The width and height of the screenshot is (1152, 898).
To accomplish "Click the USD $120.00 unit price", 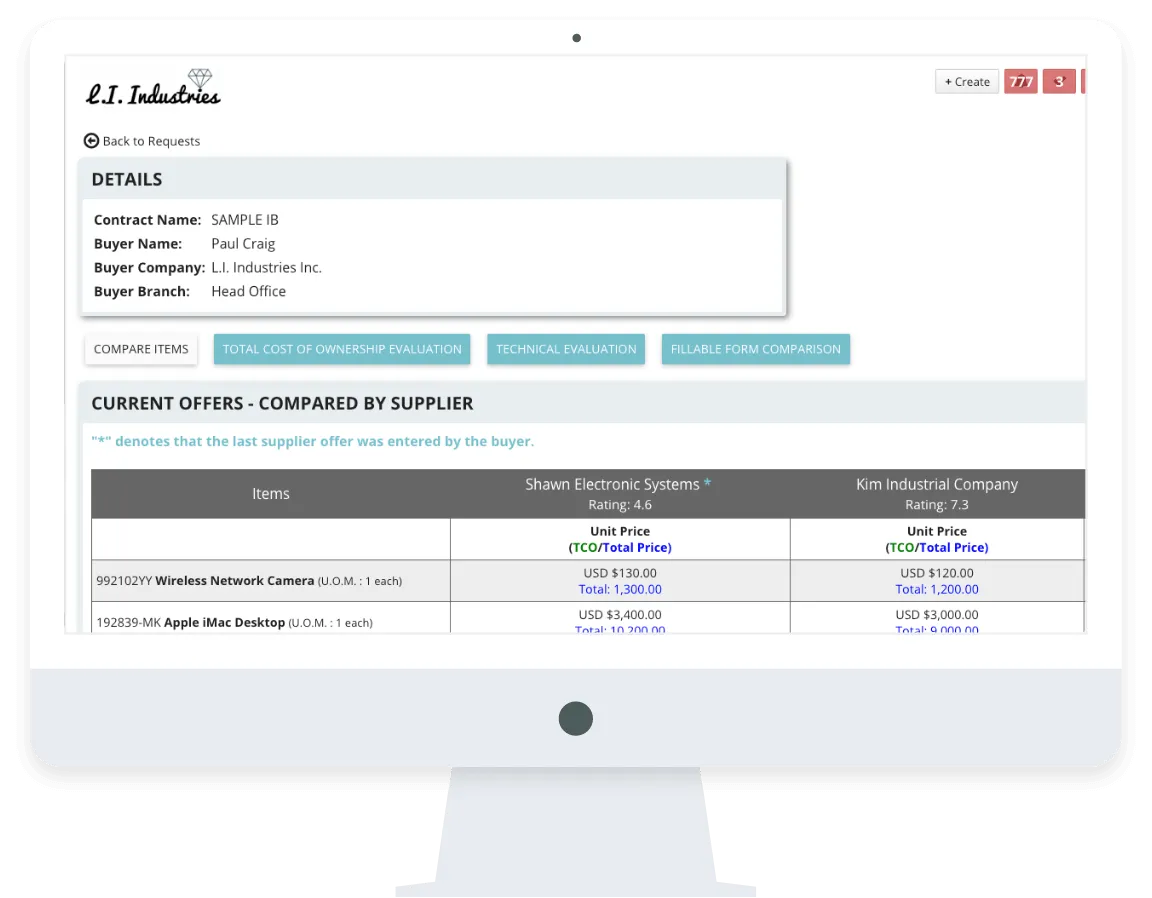I will tap(937, 572).
